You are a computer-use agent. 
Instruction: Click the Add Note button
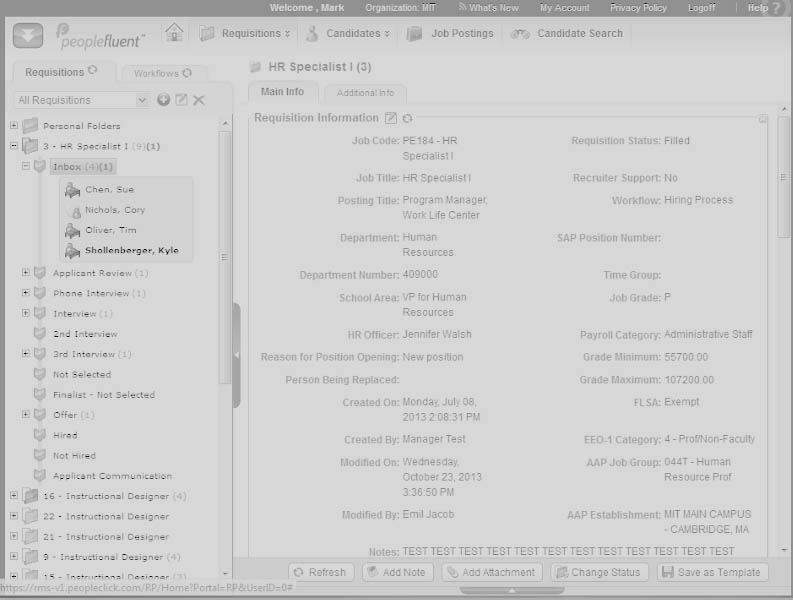[396, 573]
